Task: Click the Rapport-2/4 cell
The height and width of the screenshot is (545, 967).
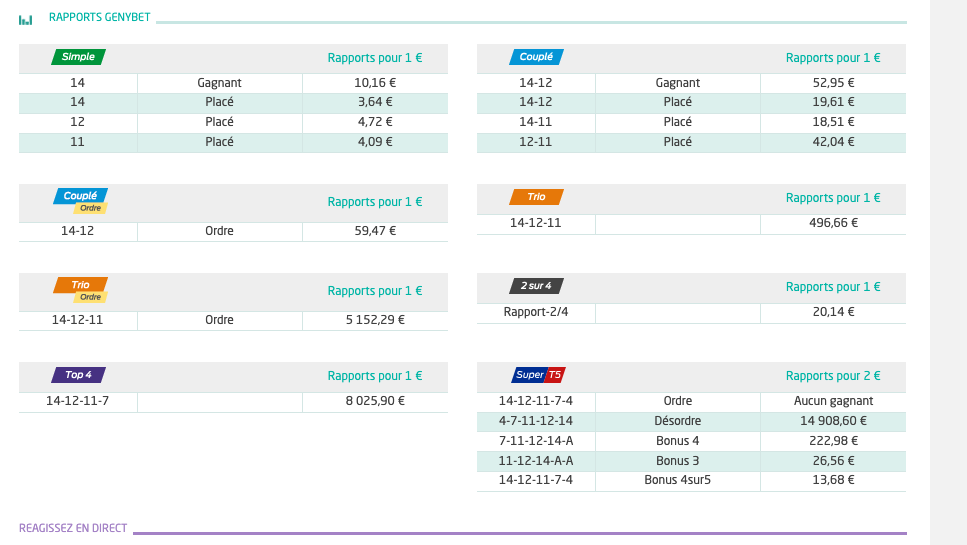Action: (536, 311)
